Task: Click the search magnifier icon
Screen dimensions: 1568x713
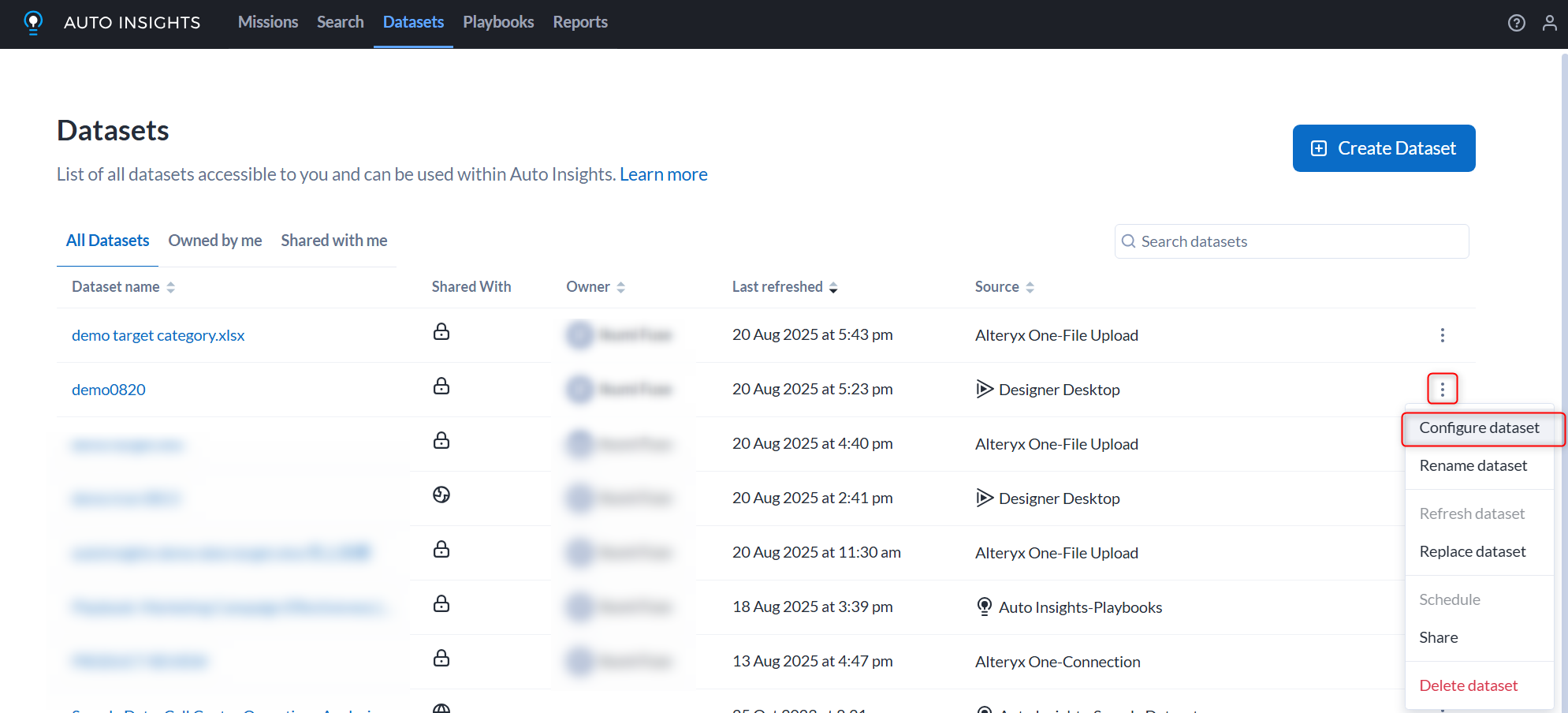Action: coord(1129,241)
